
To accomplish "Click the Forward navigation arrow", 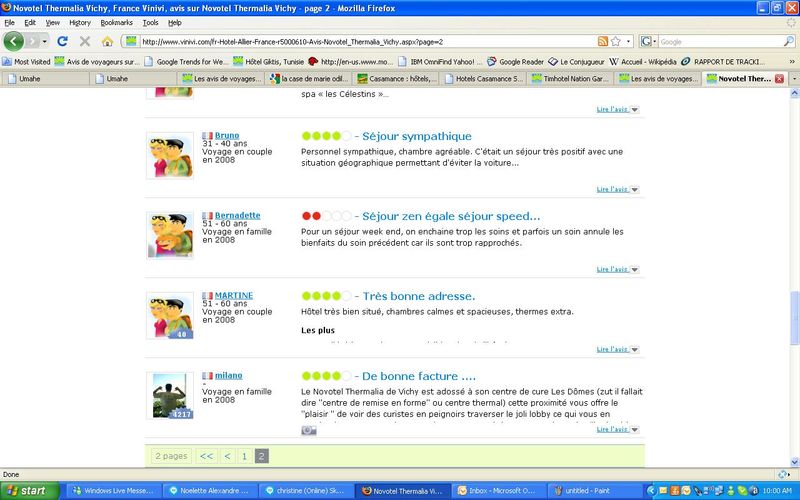I will click(x=33, y=41).
